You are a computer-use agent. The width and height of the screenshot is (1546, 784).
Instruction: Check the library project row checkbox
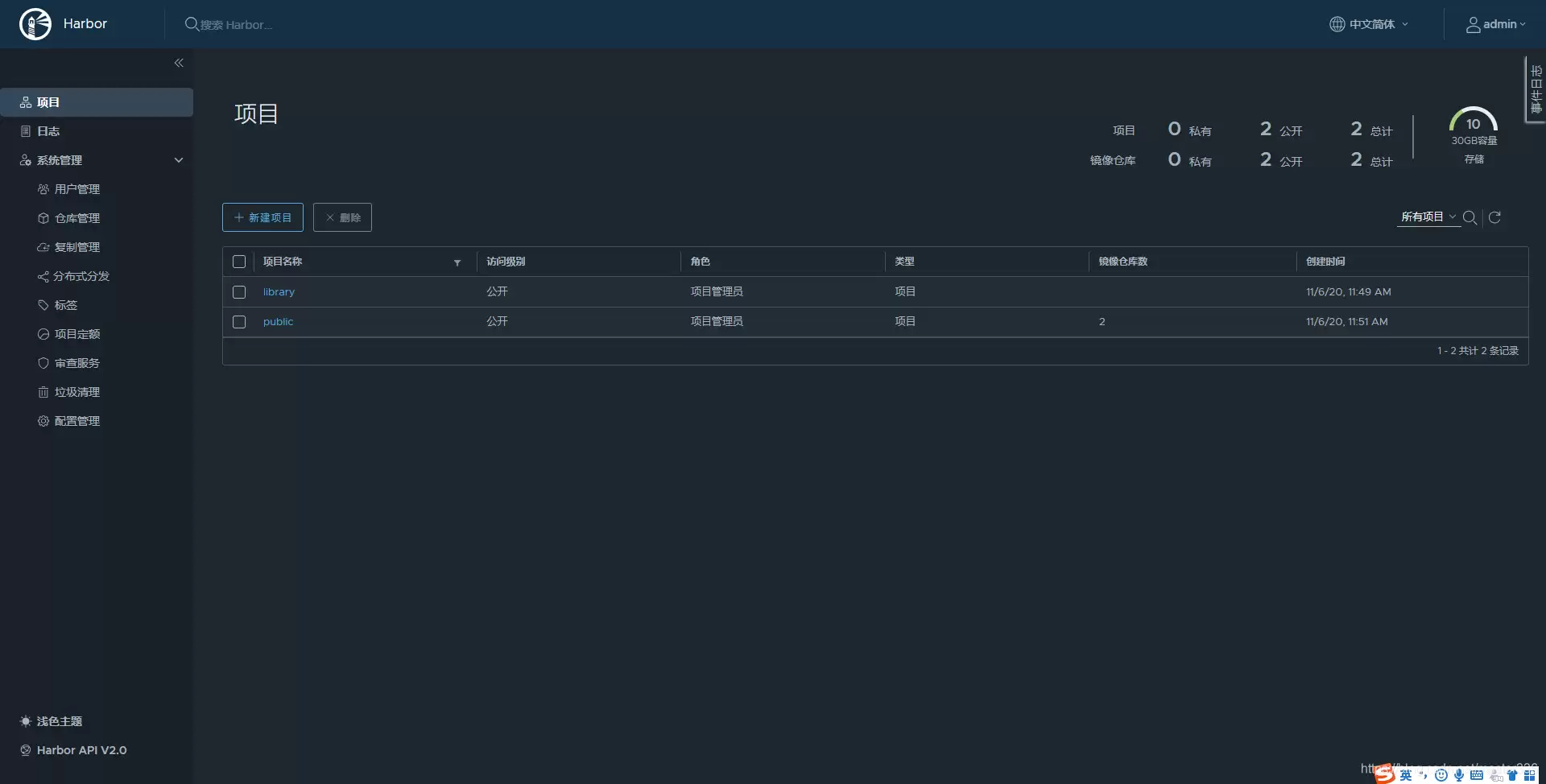[239, 292]
